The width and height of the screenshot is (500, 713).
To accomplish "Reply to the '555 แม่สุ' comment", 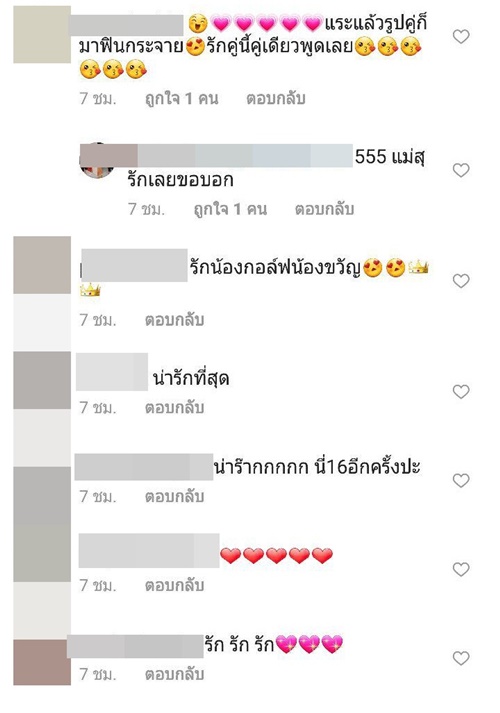I will point(324,209).
